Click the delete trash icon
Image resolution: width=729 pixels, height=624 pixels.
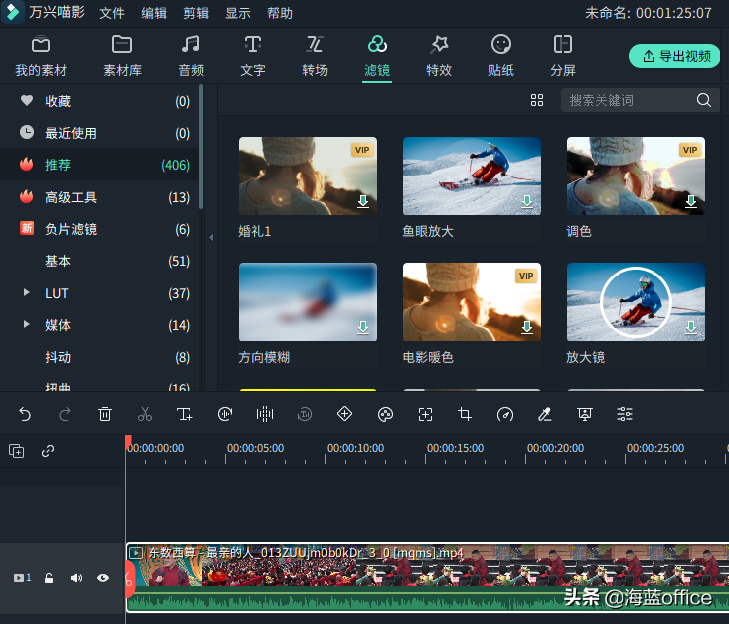(x=105, y=414)
